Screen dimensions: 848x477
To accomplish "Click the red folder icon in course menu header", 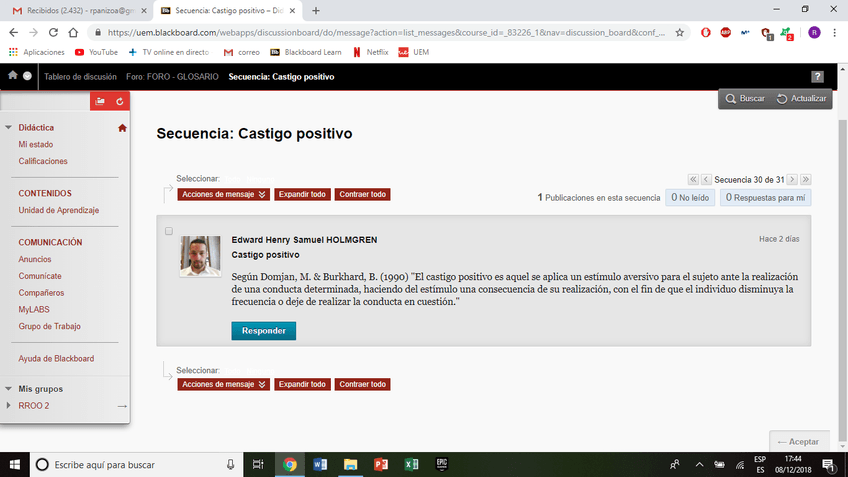I will point(100,101).
